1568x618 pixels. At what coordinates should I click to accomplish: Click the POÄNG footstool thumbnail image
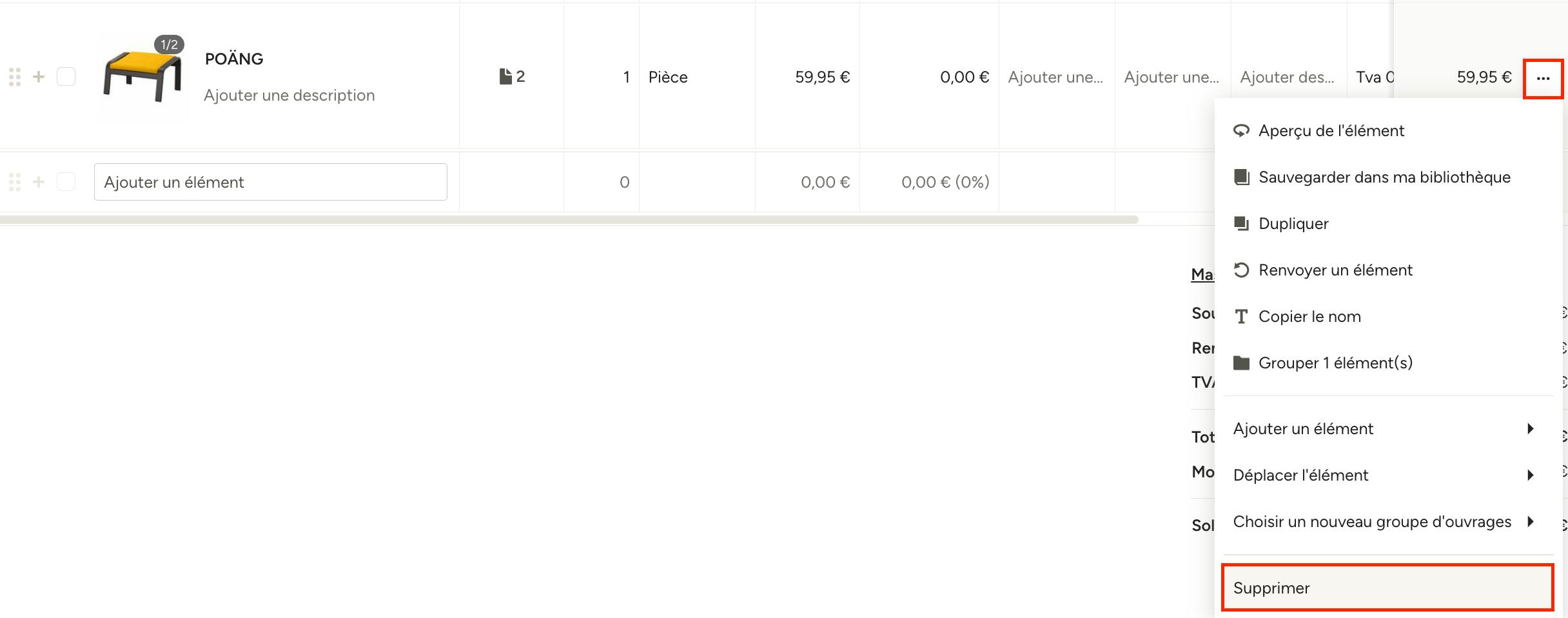[x=142, y=77]
